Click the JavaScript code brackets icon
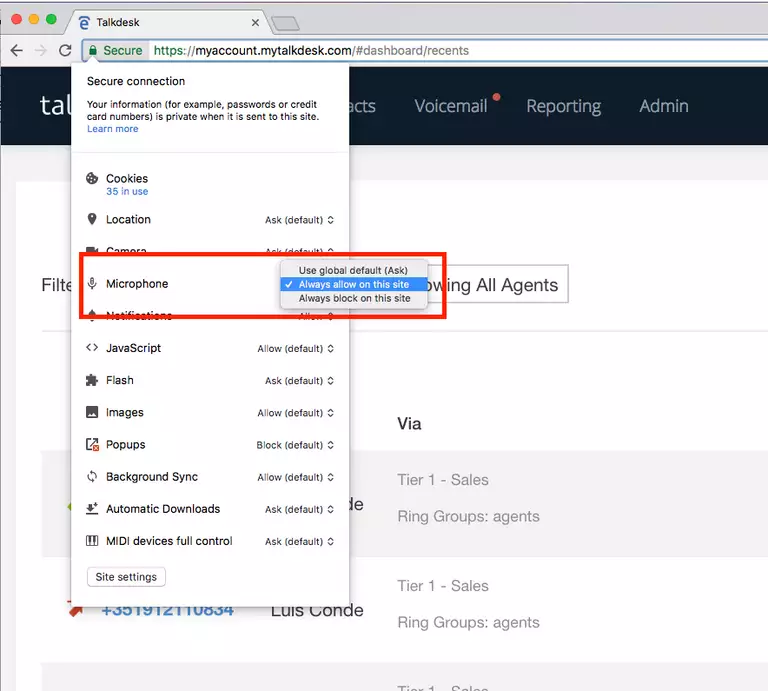Viewport: 768px width, 691px height. (92, 348)
